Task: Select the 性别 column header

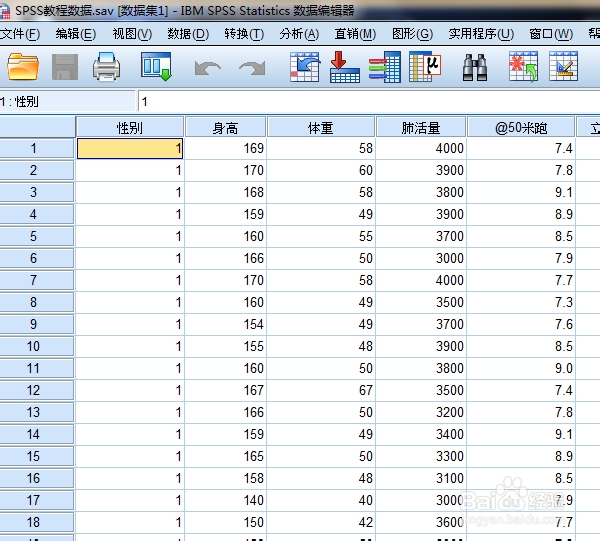Action: [x=130, y=127]
